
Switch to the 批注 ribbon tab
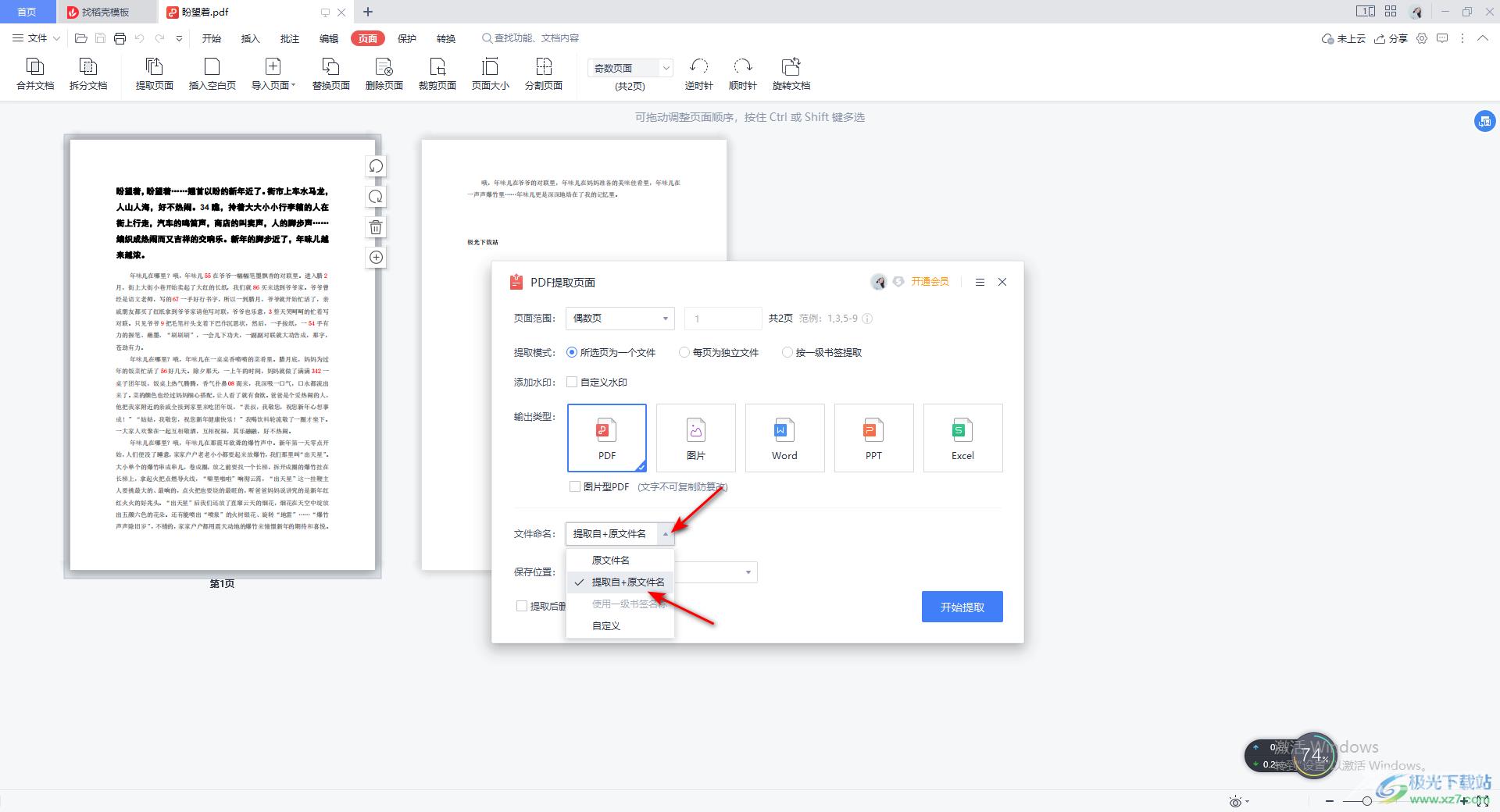tap(290, 38)
